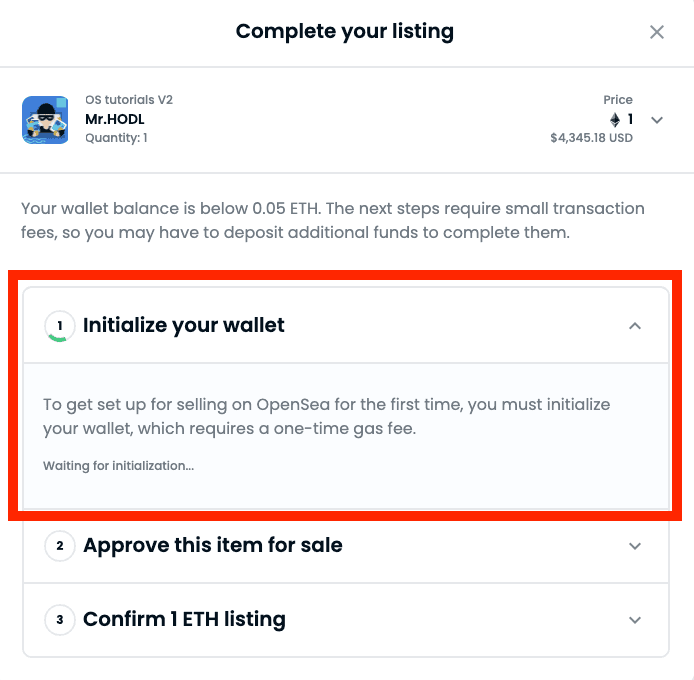Expand the price details chevron

[x=657, y=120]
